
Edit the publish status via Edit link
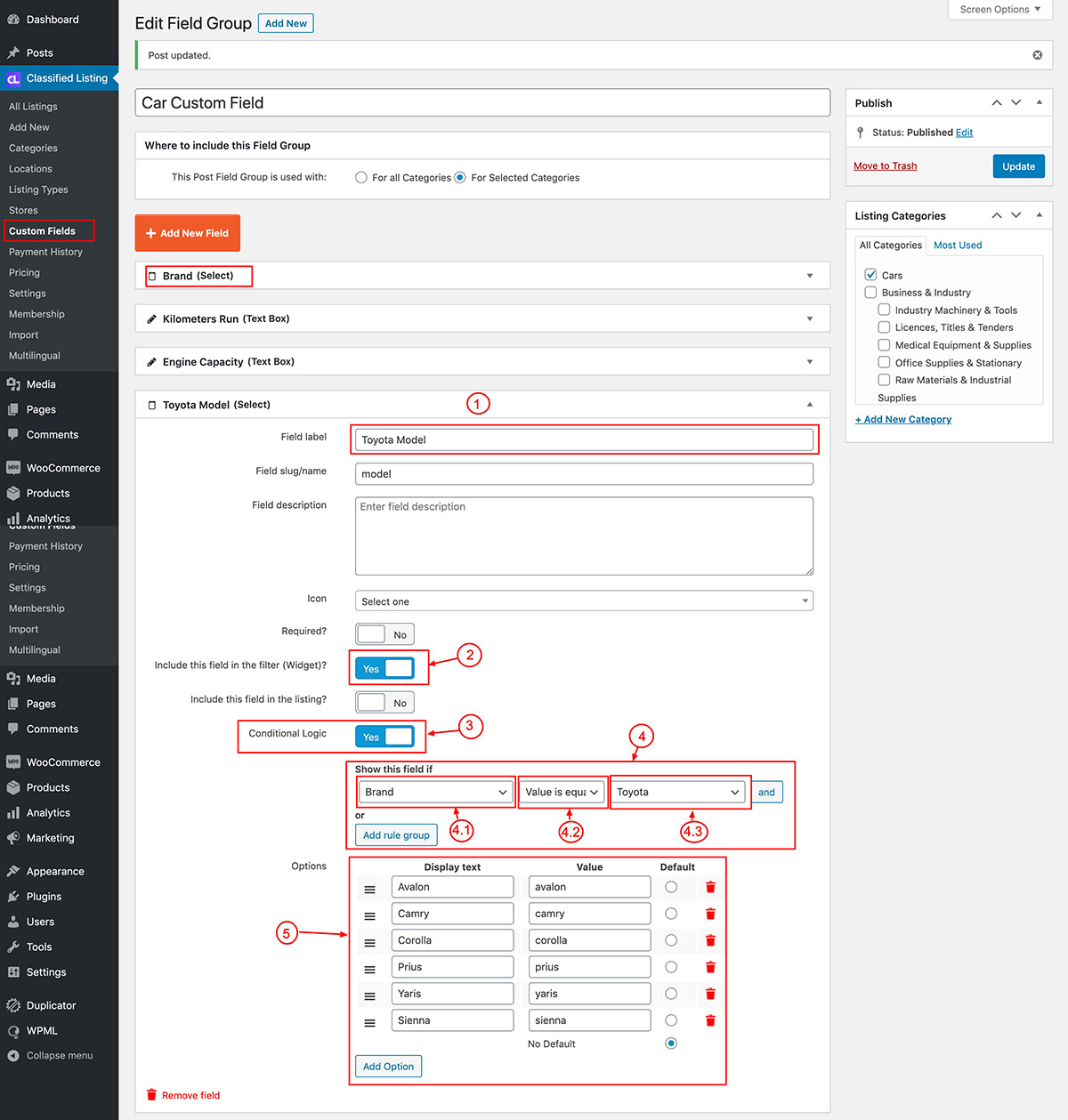pyautogui.click(x=964, y=133)
